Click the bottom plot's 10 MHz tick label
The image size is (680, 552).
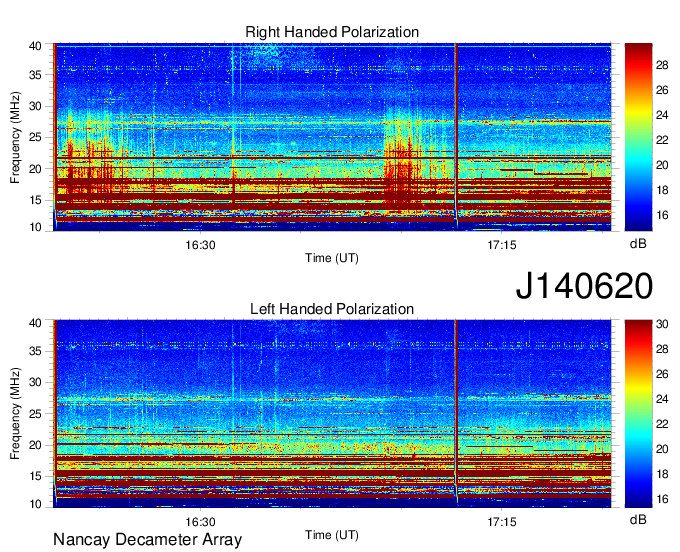35,504
